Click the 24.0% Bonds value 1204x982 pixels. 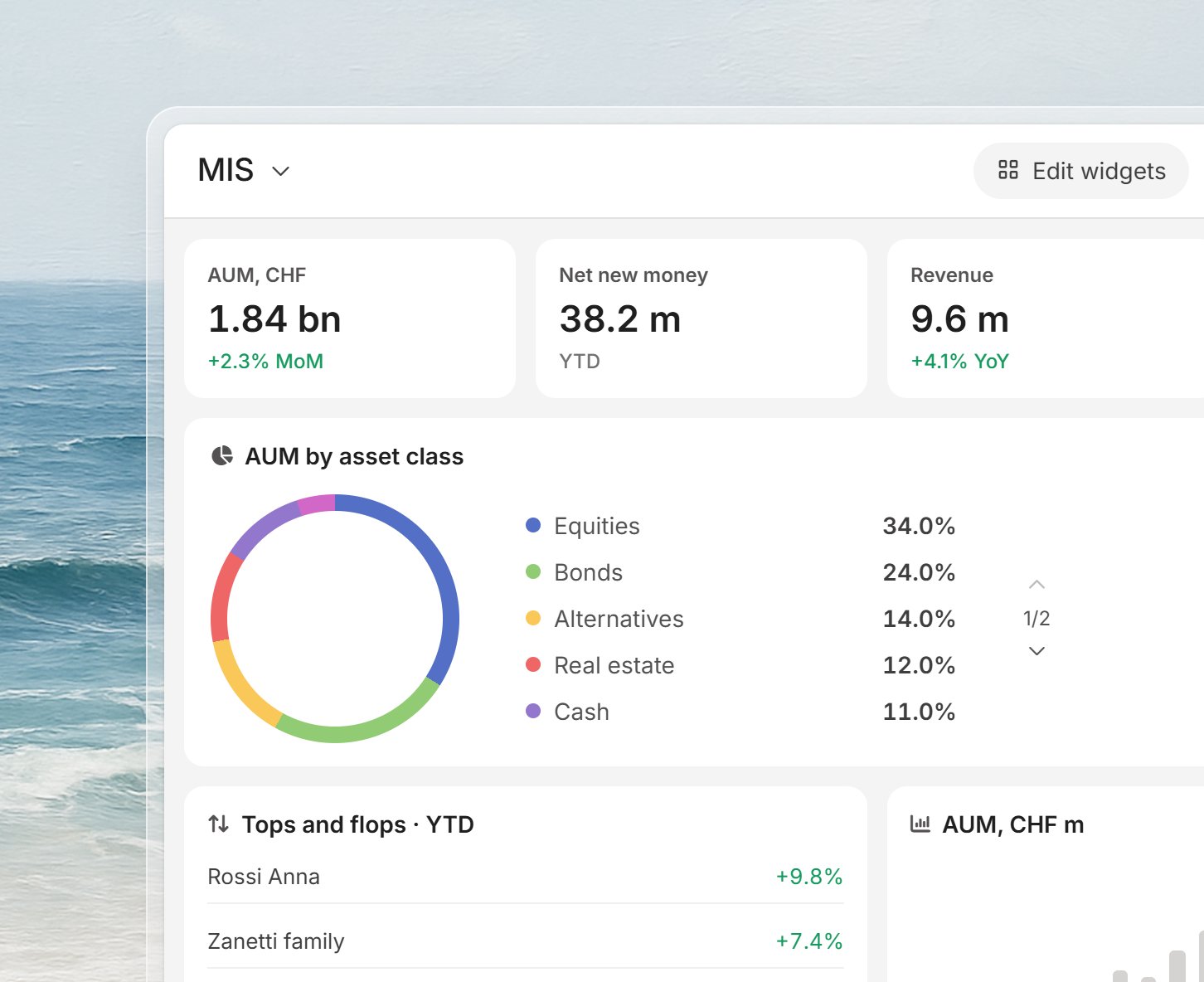919,572
